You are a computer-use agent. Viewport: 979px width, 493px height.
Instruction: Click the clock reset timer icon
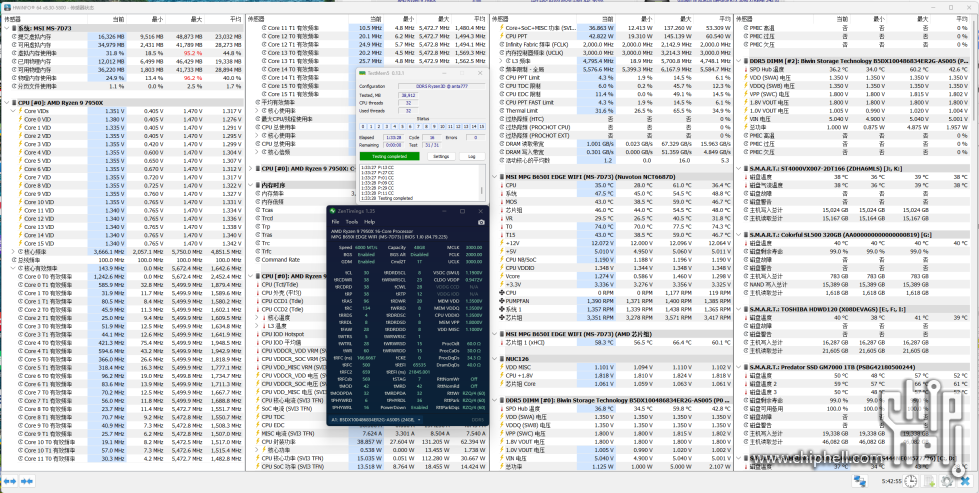coord(912,481)
